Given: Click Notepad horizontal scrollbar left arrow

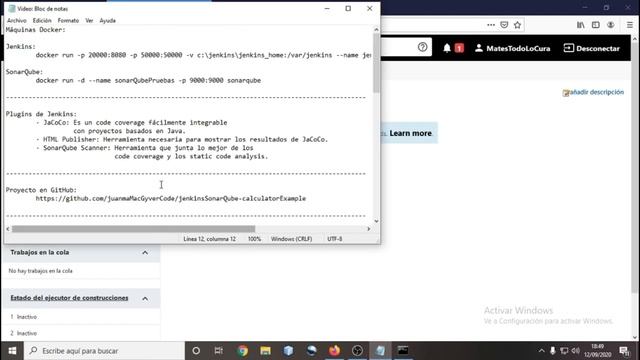Looking at the screenshot, I should pyautogui.click(x=8, y=229).
